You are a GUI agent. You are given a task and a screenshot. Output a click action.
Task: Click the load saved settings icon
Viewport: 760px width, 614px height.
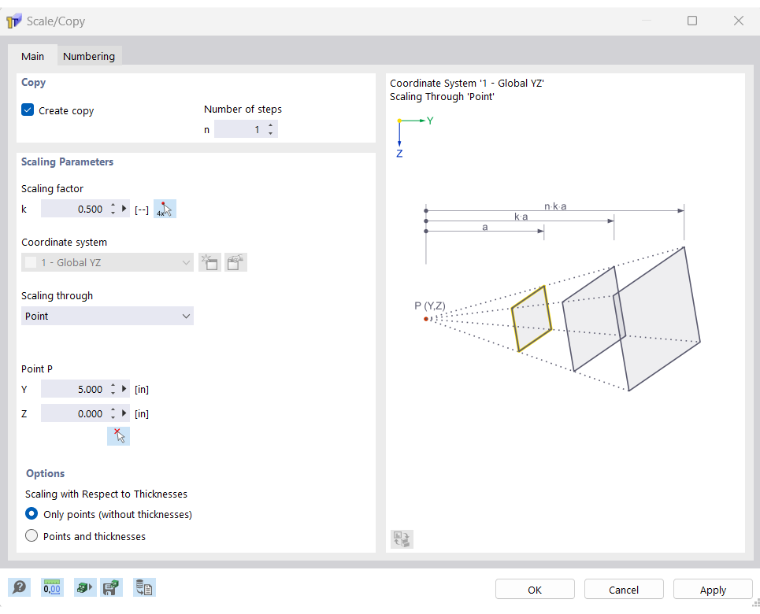click(x=84, y=588)
